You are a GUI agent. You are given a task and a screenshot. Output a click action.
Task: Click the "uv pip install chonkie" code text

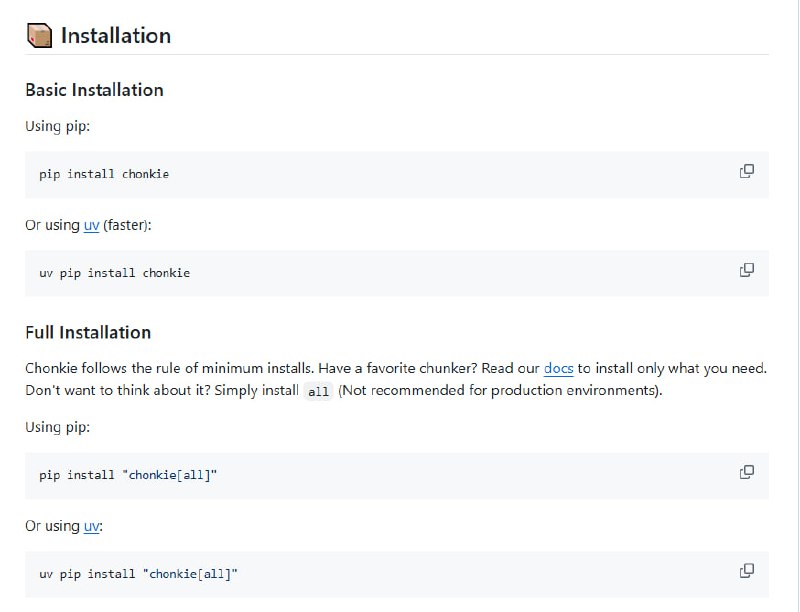[x=114, y=273]
